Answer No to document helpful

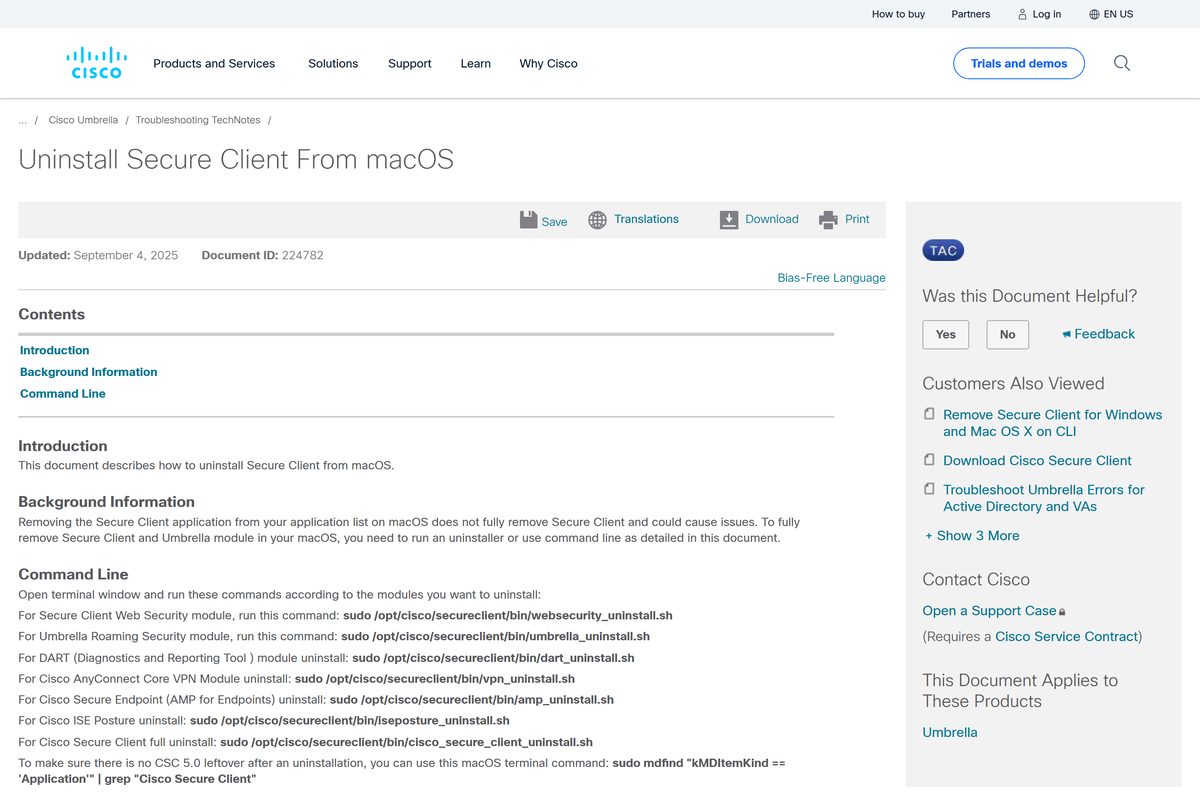[x=1008, y=334]
